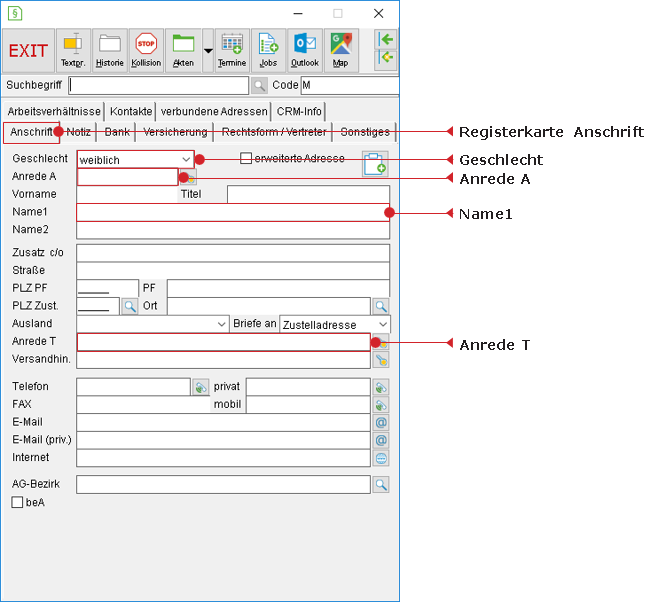The image size is (648, 602).
Task: Click the selector icon beside Anrede A
Action: [188, 177]
